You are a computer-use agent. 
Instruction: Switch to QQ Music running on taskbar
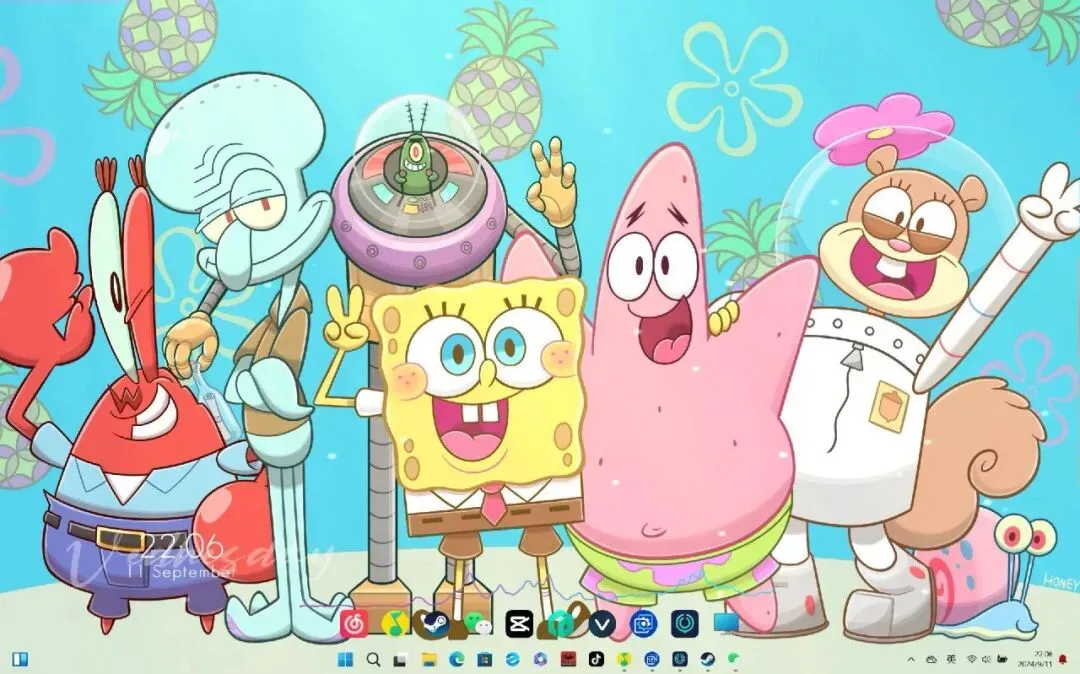click(x=624, y=660)
